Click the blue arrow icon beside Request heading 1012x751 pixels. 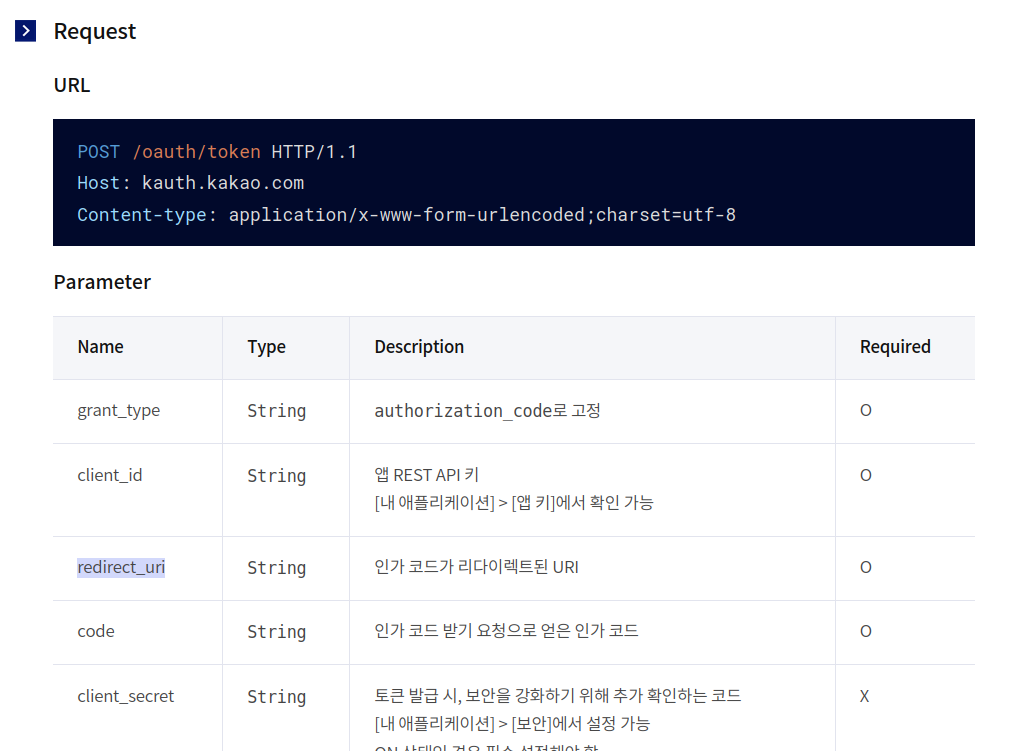(24, 30)
